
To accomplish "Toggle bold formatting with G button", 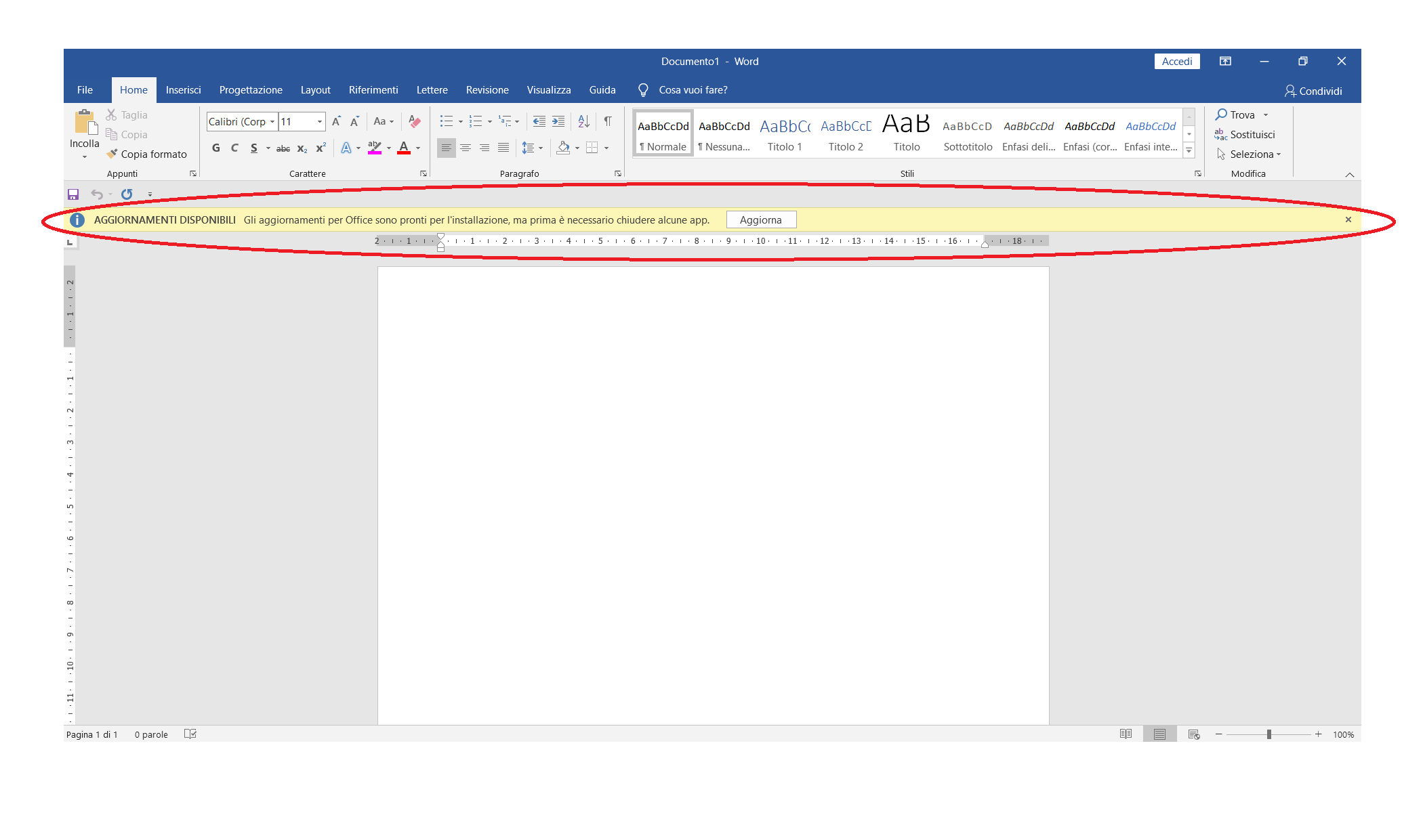I will tap(215, 148).
